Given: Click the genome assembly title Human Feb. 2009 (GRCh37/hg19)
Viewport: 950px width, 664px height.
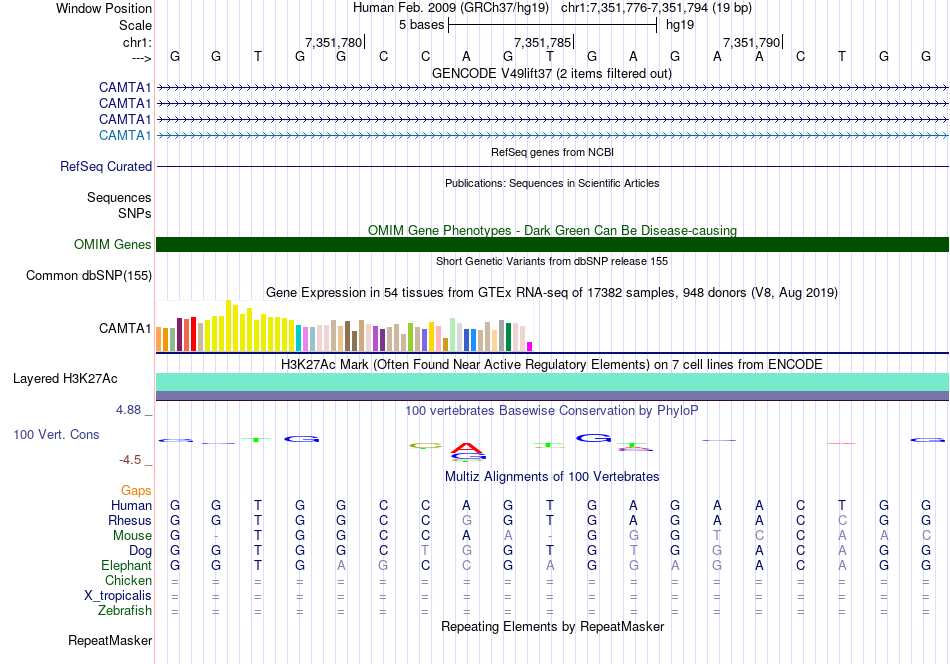Looking at the screenshot, I should (451, 8).
